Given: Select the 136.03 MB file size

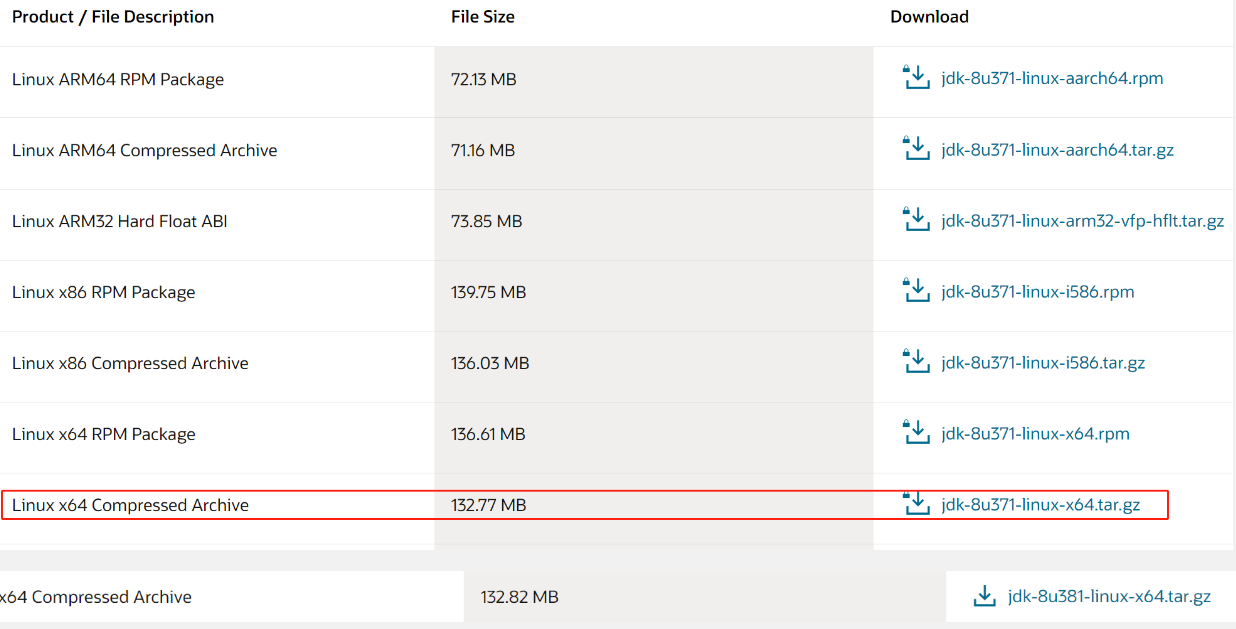Looking at the screenshot, I should pos(490,363).
